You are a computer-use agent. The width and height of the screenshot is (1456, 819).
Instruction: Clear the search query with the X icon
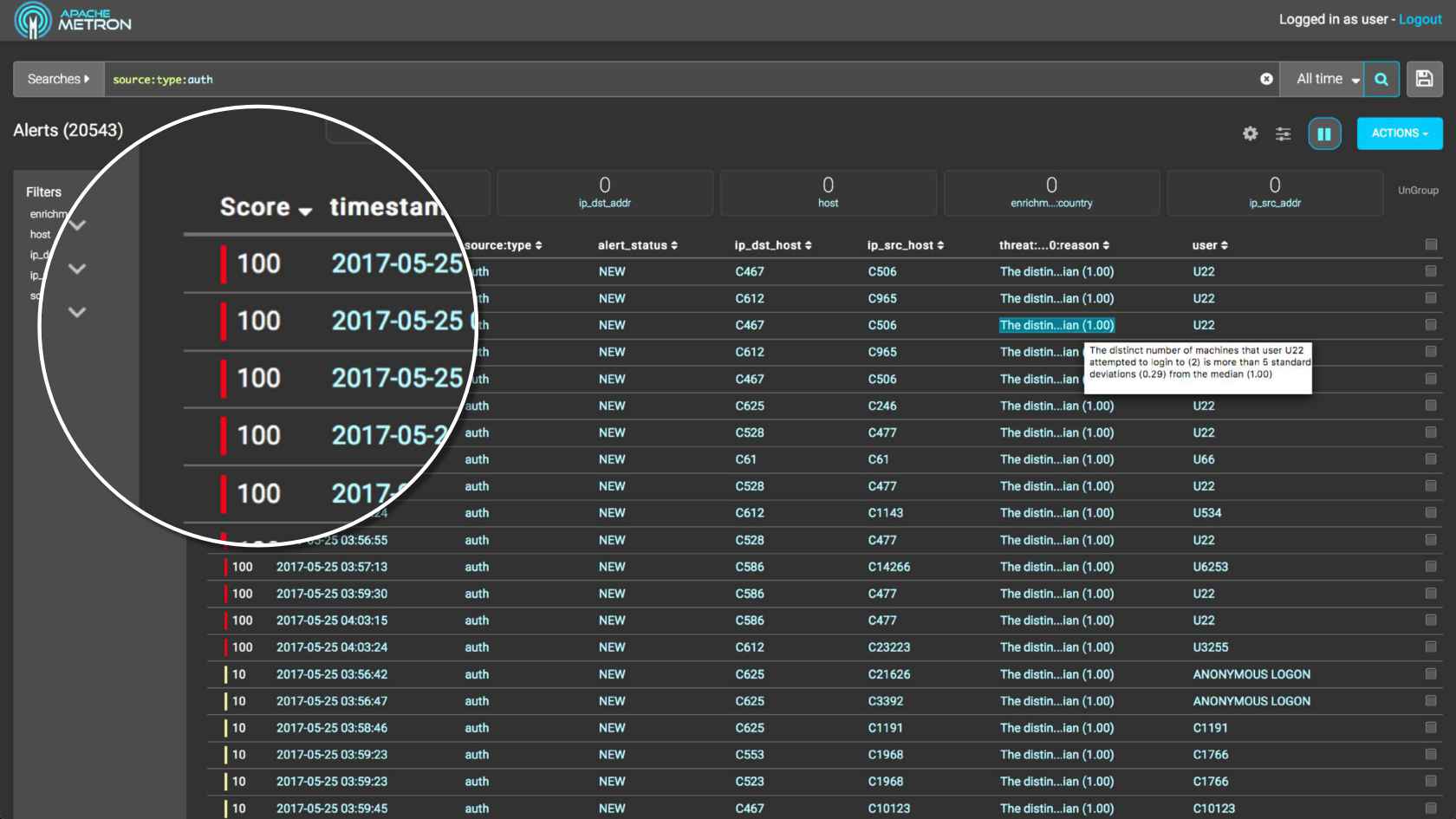click(x=1266, y=79)
